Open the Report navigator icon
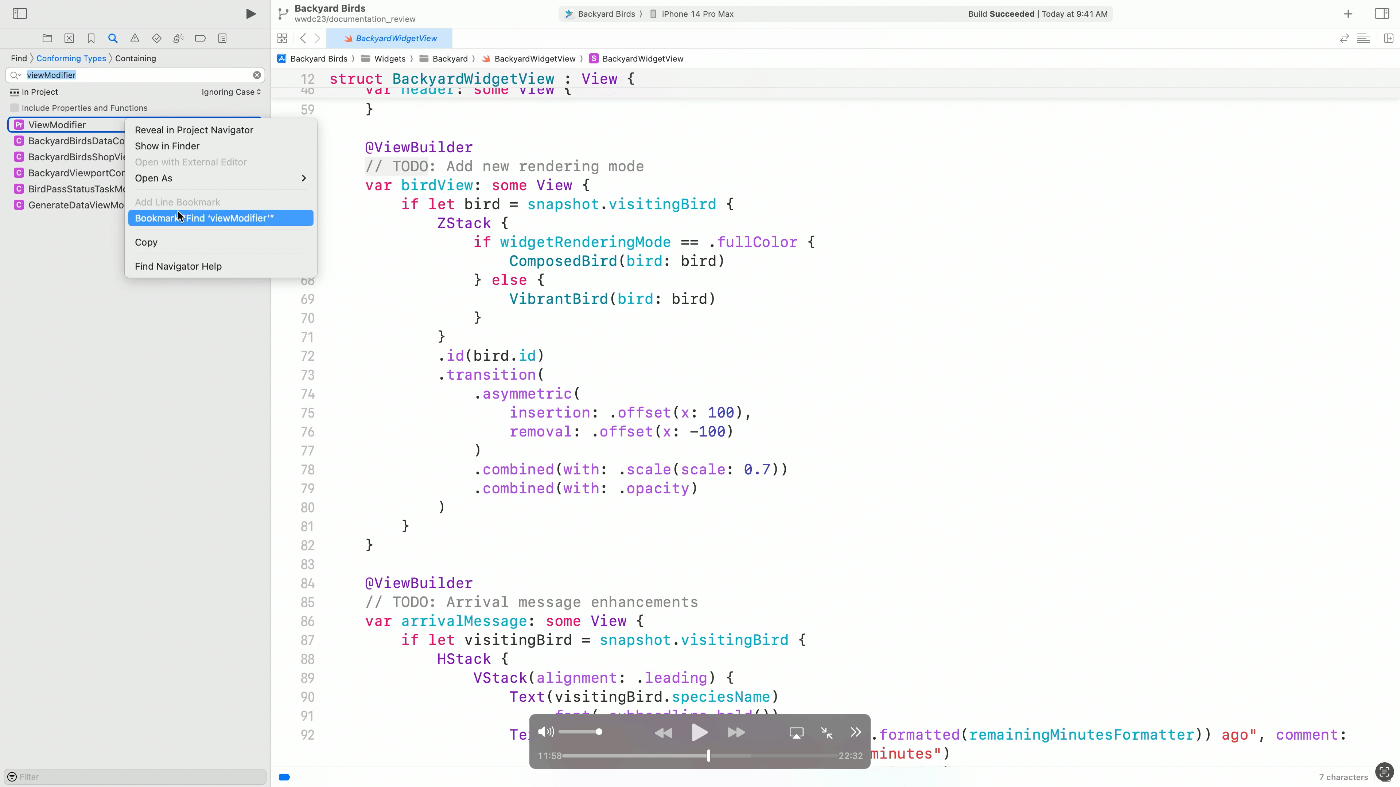 pyautogui.click(x=222, y=38)
